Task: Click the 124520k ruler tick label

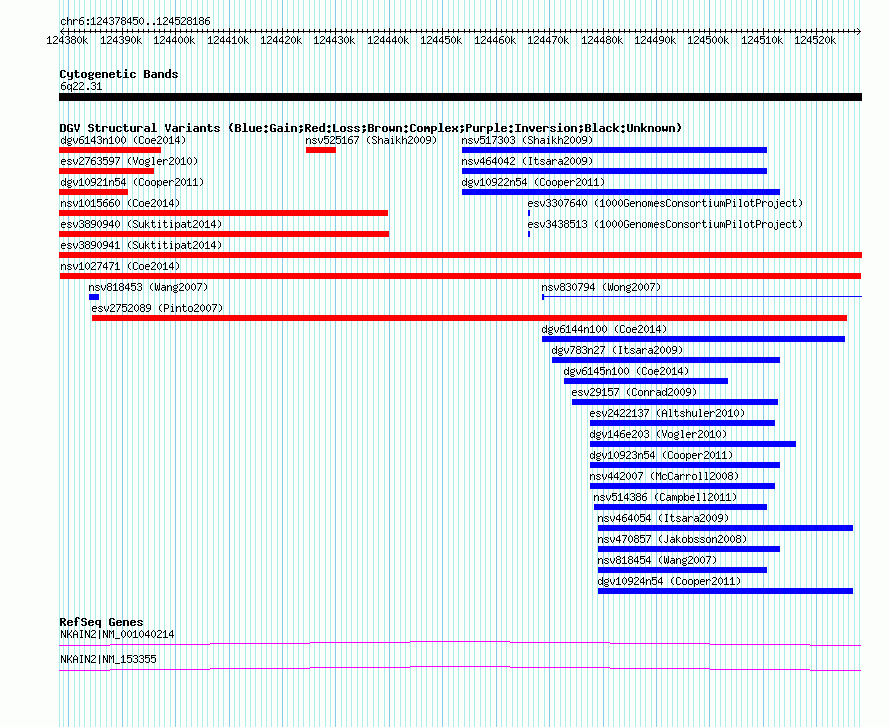Action: pyautogui.click(x=815, y=40)
